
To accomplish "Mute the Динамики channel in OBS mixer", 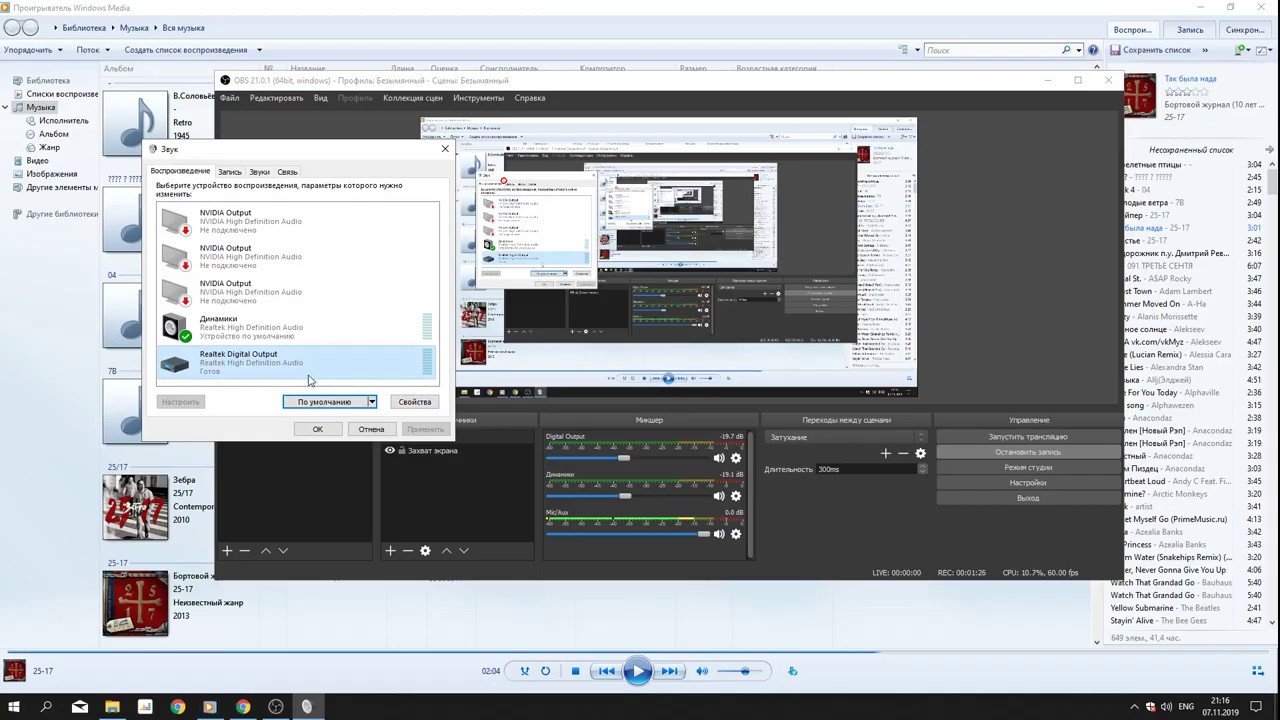I will (x=718, y=496).
